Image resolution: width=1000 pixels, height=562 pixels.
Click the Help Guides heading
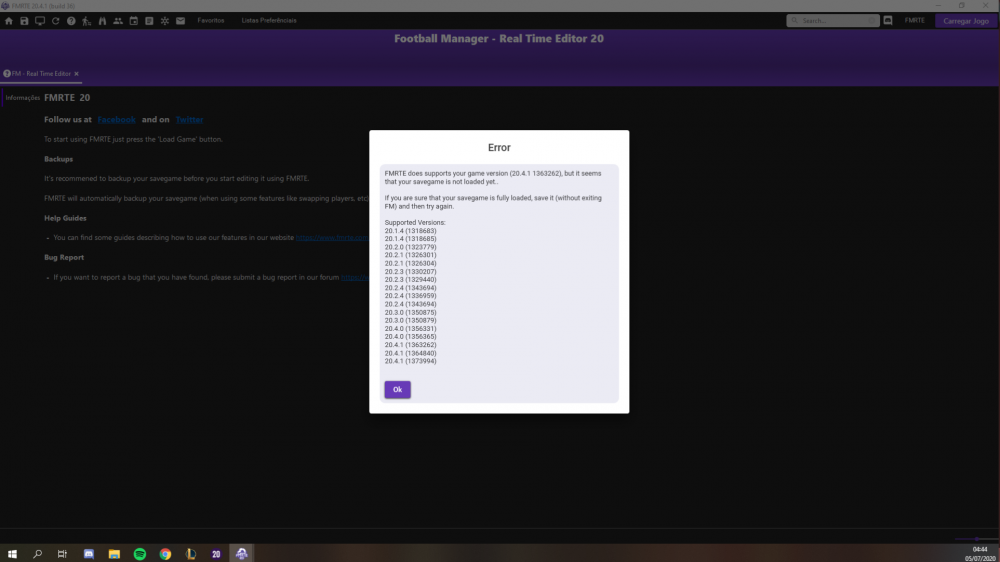(x=65, y=218)
